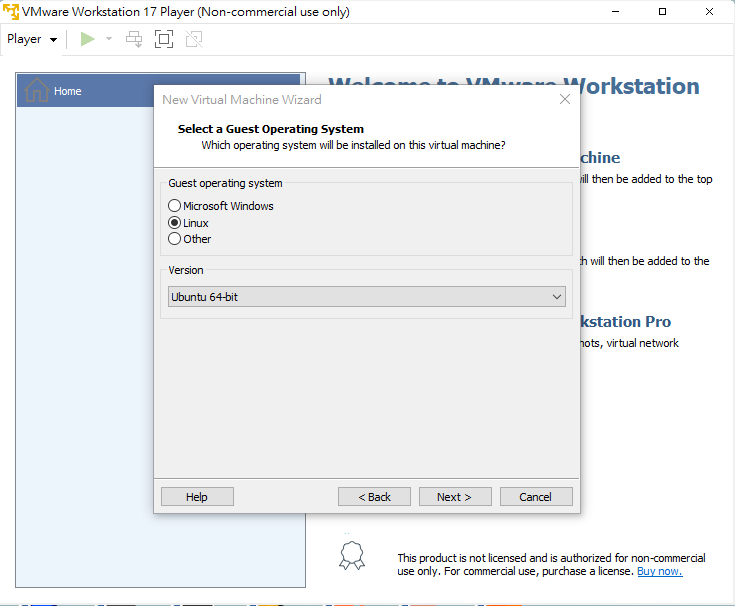
Task: Close the New Virtual Machine Wizard dialog
Action: click(x=565, y=99)
